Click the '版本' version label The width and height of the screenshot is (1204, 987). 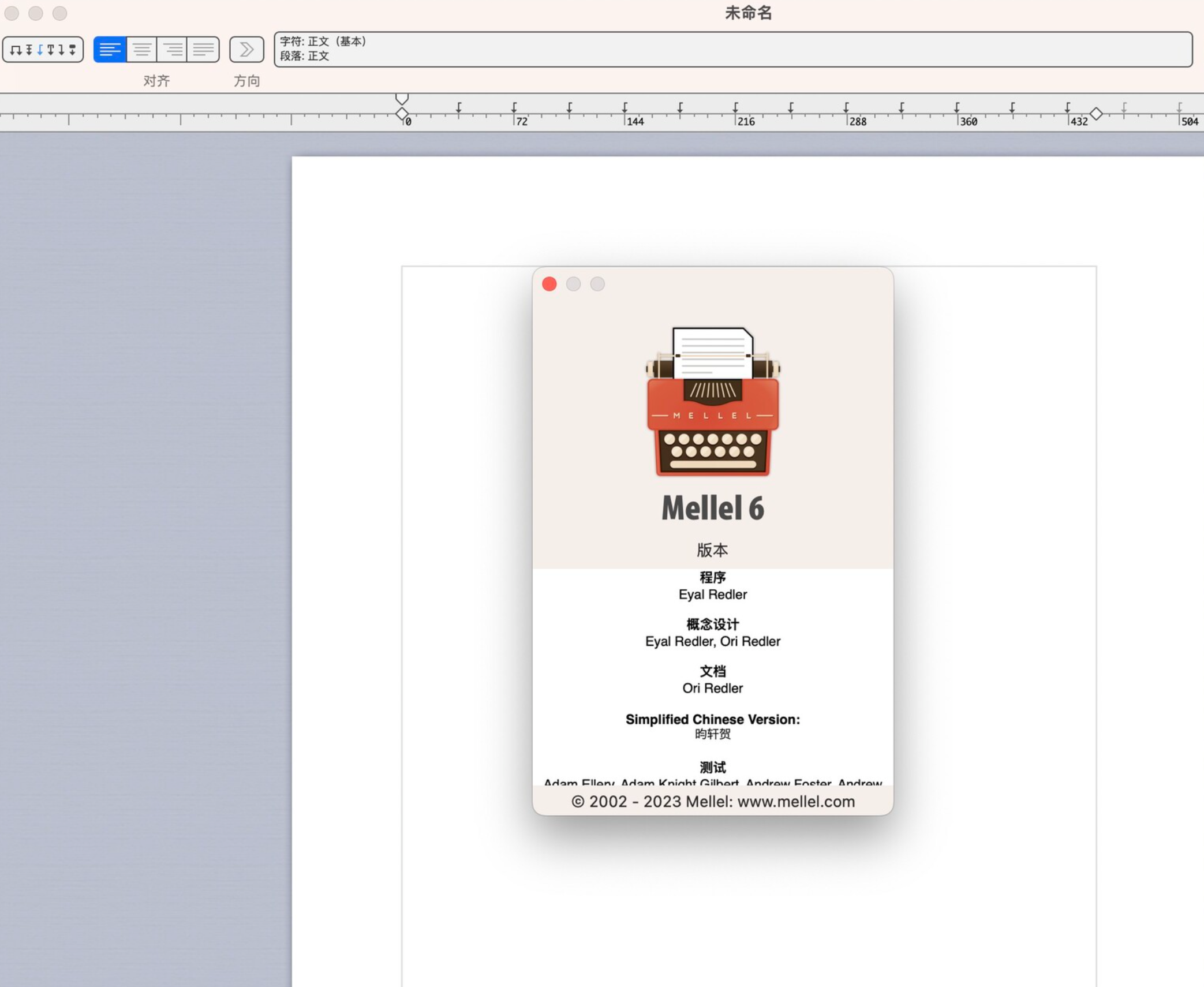pos(713,550)
